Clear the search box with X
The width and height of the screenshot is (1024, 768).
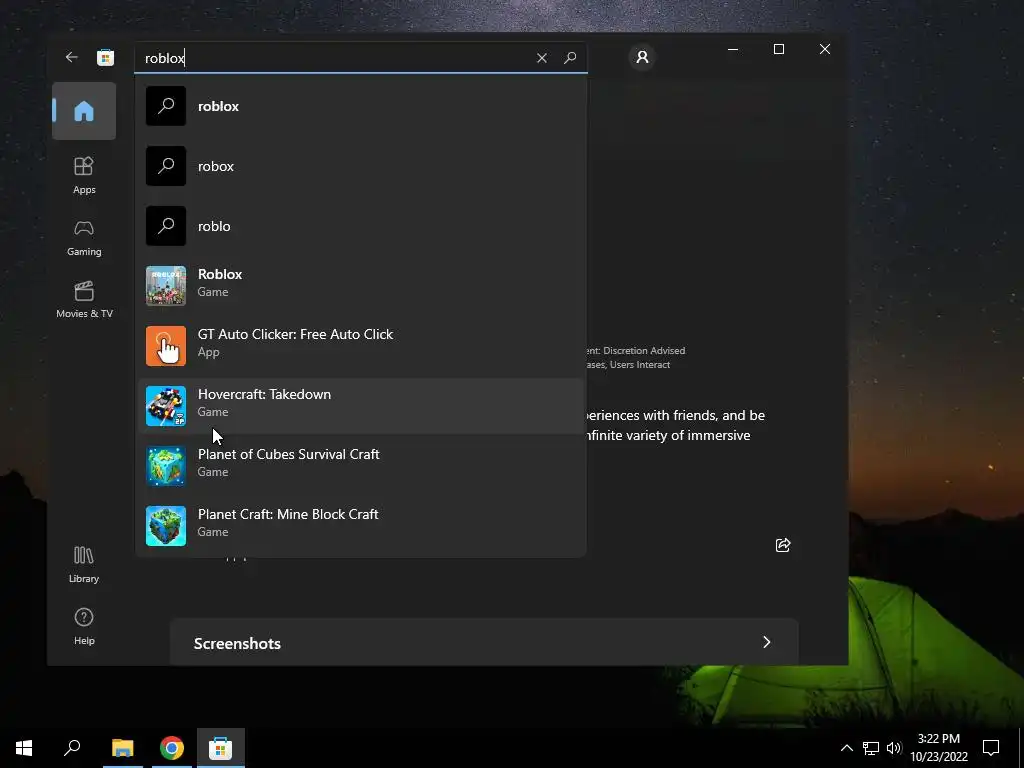click(x=541, y=58)
